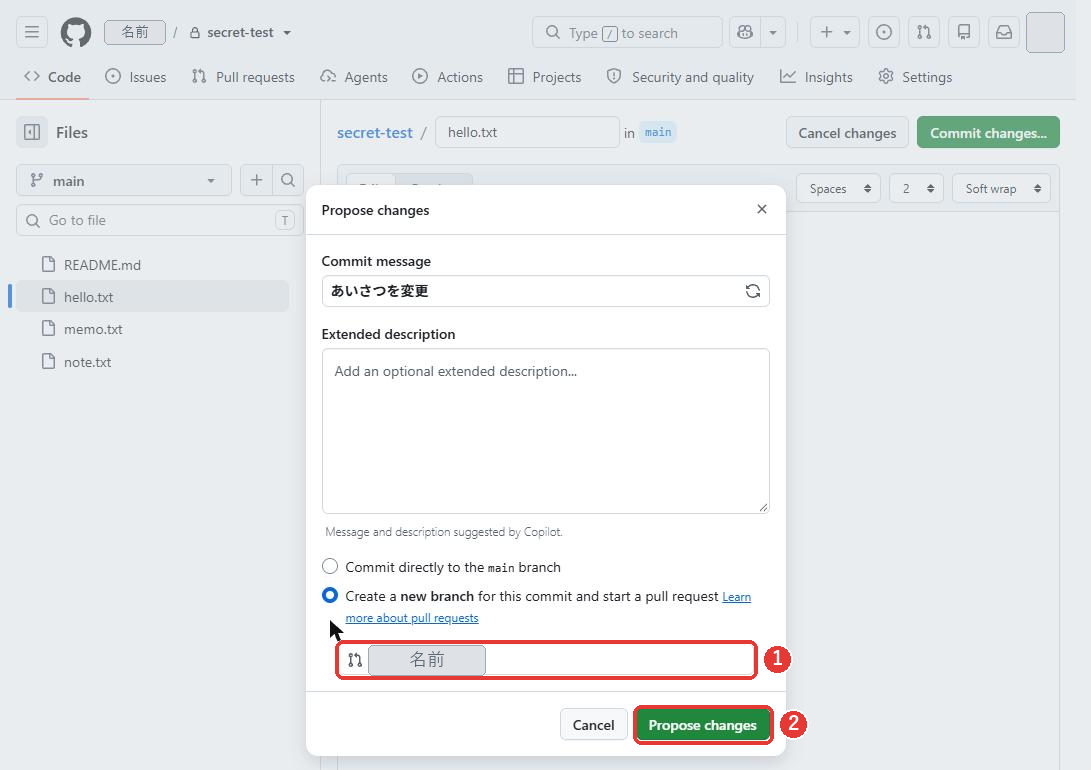Screen dimensions: 1091x770
Task: Open the user avatar menu
Action: pos(1045,32)
